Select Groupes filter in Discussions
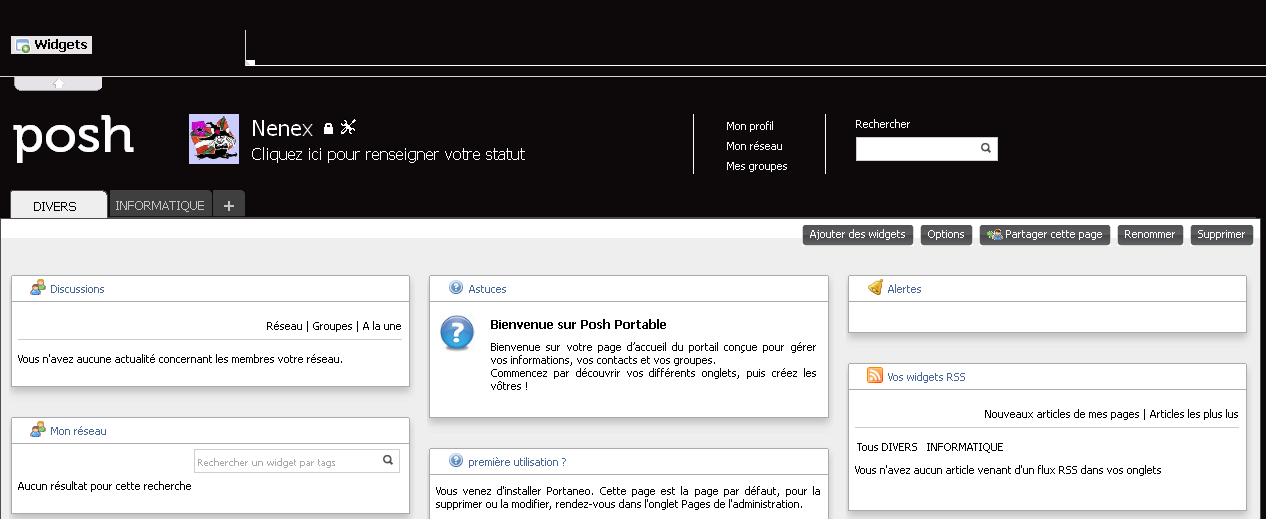The image size is (1266, 519). (x=332, y=326)
